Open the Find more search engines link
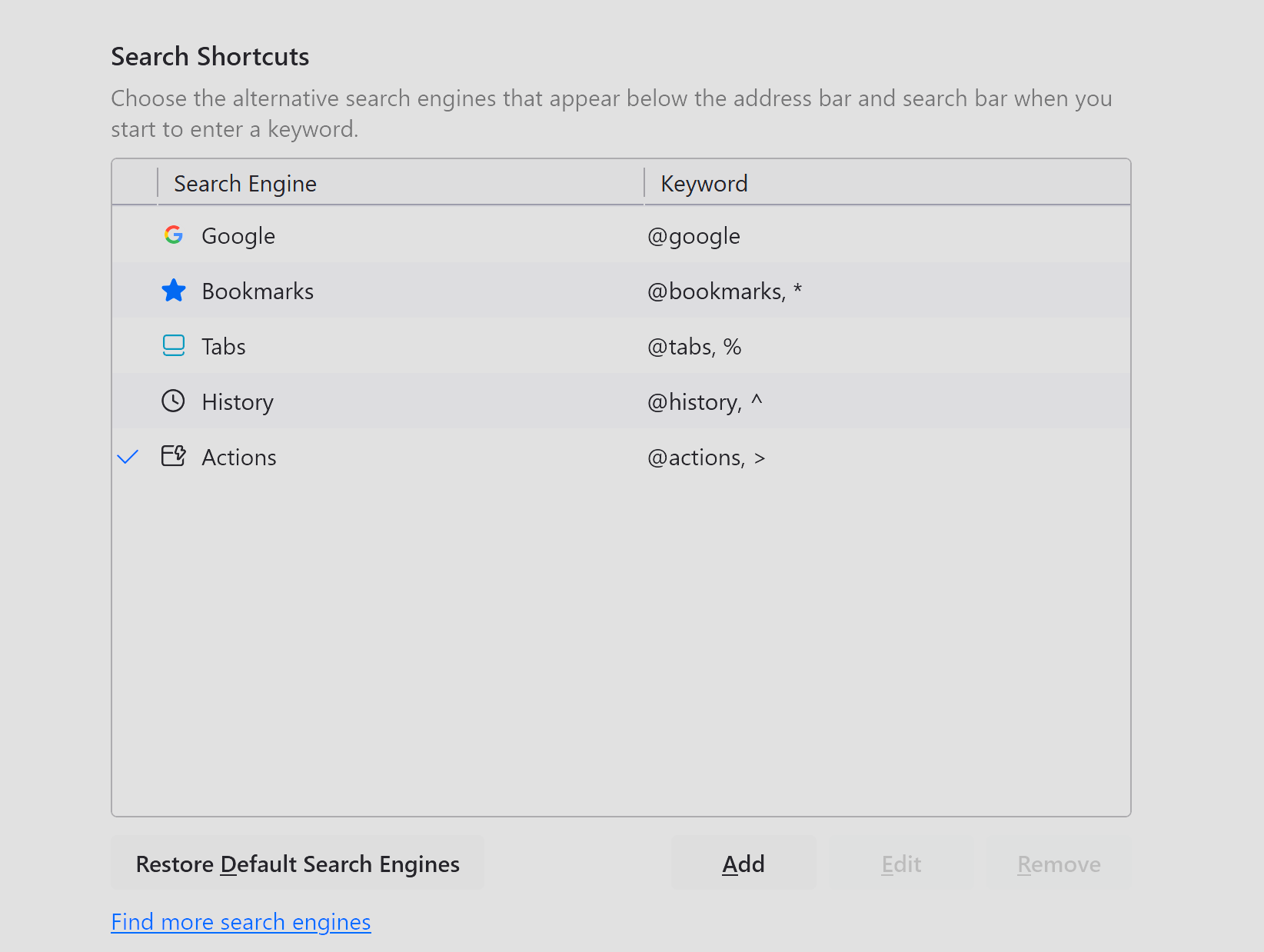The width and height of the screenshot is (1264, 952). pyautogui.click(x=241, y=922)
